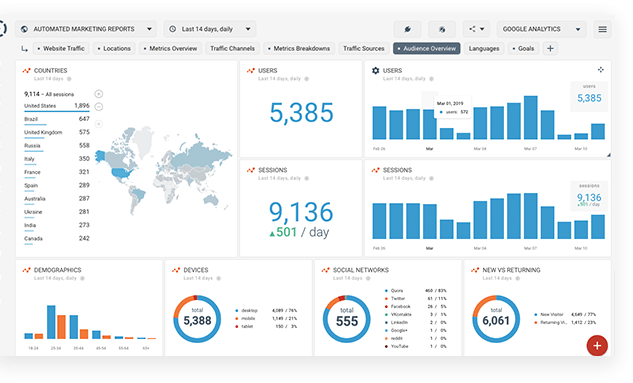Open the Last 14 days, daily date dropdown

[x=210, y=29]
